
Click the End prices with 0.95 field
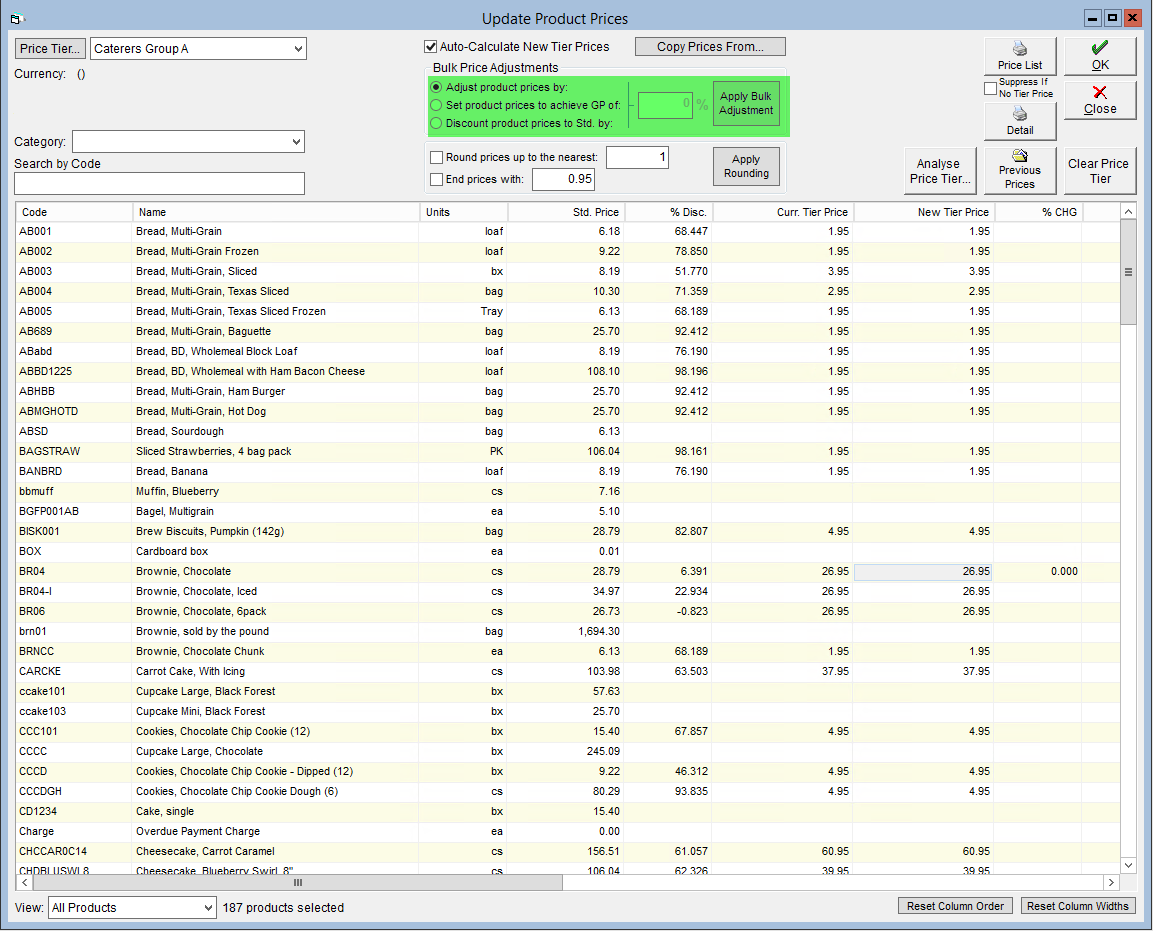pos(563,179)
